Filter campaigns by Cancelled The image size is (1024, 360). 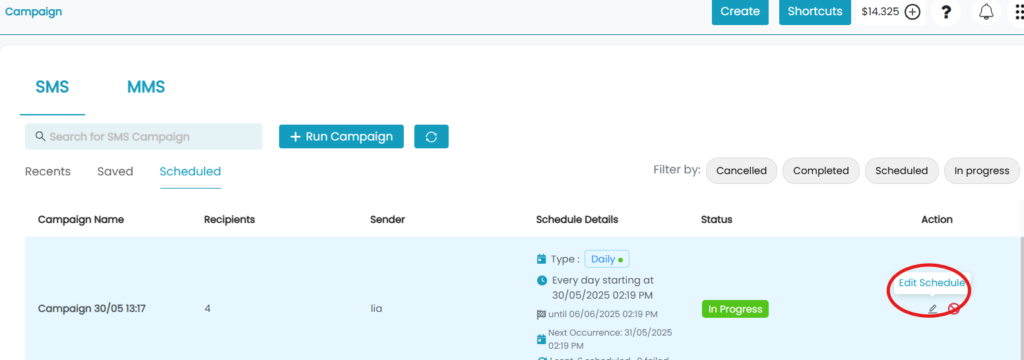pos(741,171)
